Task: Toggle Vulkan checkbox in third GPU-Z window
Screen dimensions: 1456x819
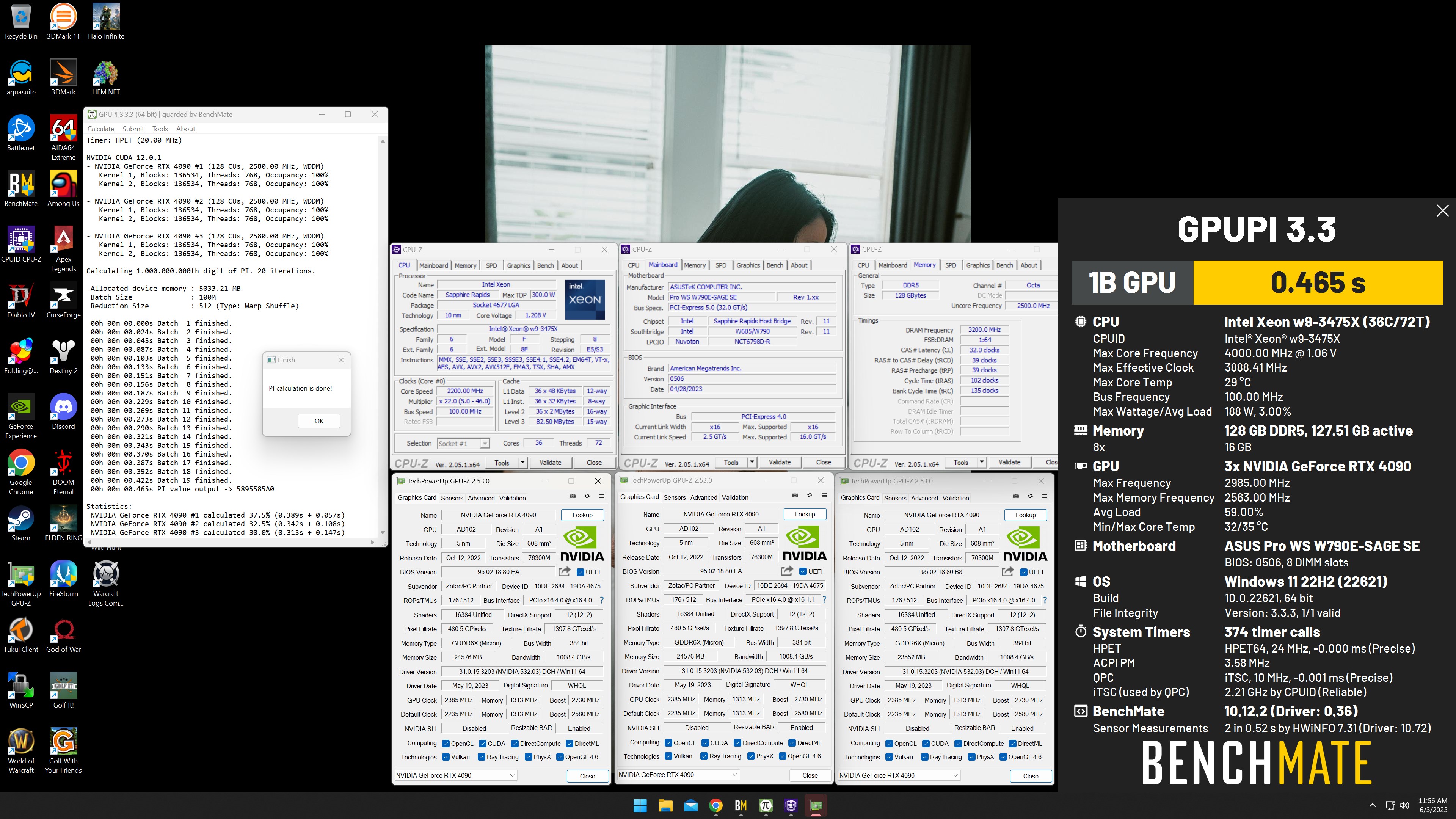Action: pyautogui.click(x=889, y=757)
